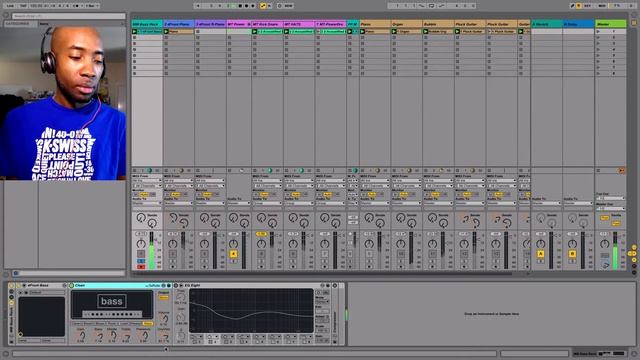This screenshot has height=360, width=640.
Task: Launch the clip on the Bass Rack track
Action: [x=135, y=31]
